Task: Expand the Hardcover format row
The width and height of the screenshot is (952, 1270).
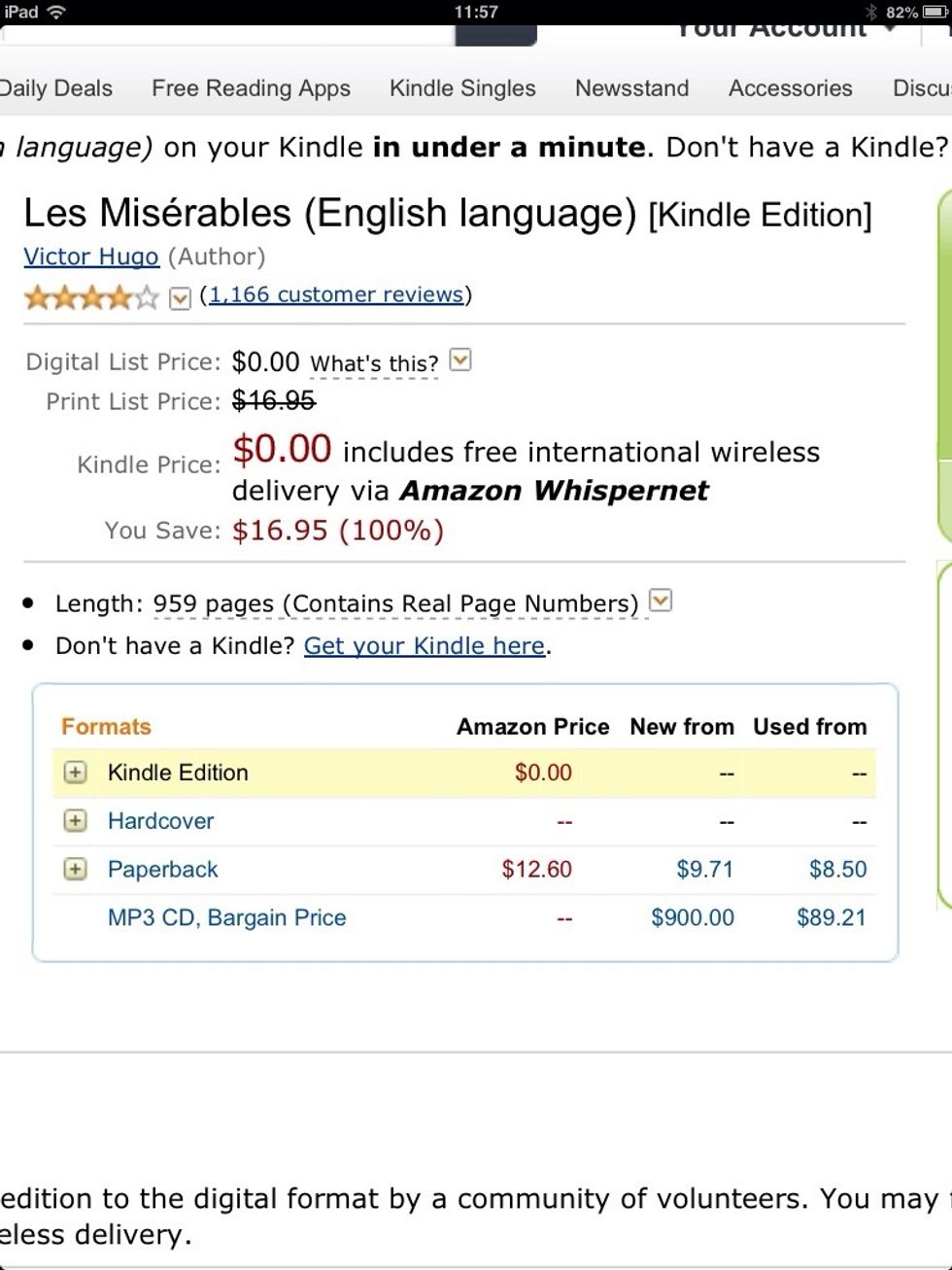Action: point(75,821)
